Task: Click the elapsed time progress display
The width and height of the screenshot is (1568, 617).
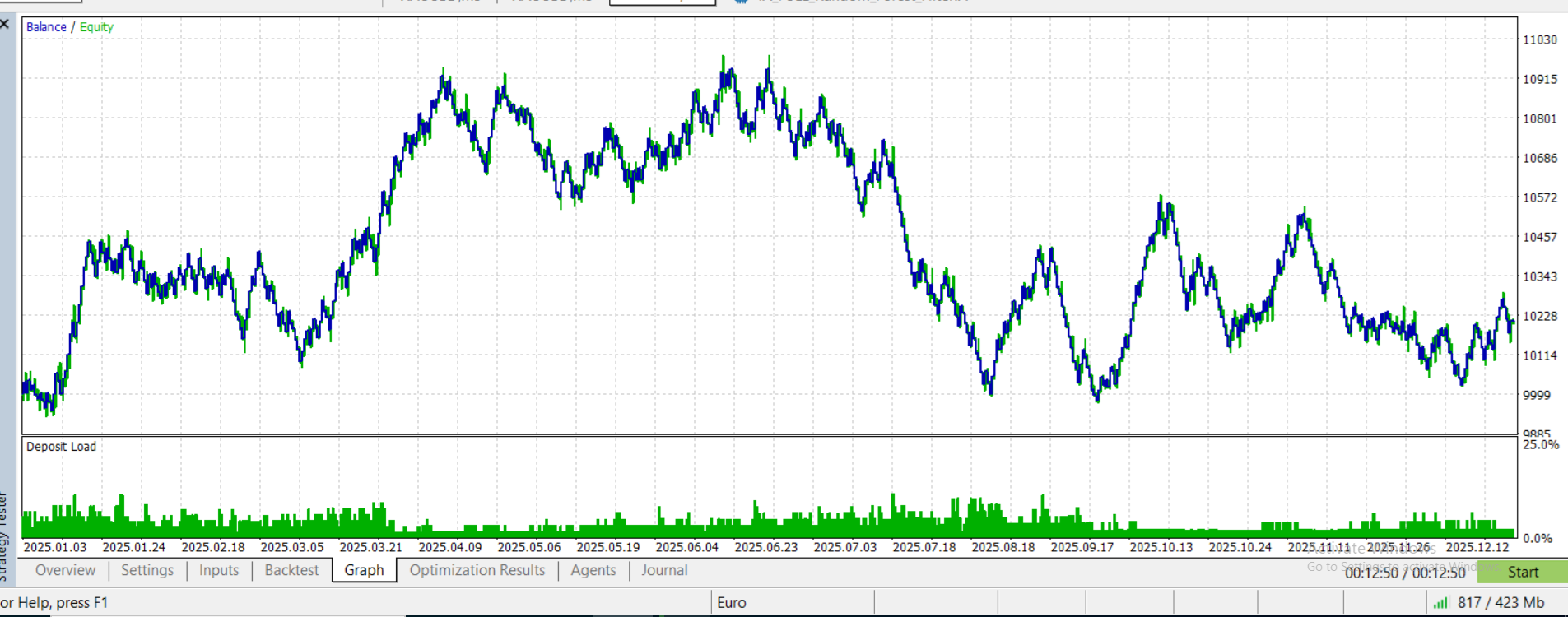Action: tap(1405, 573)
